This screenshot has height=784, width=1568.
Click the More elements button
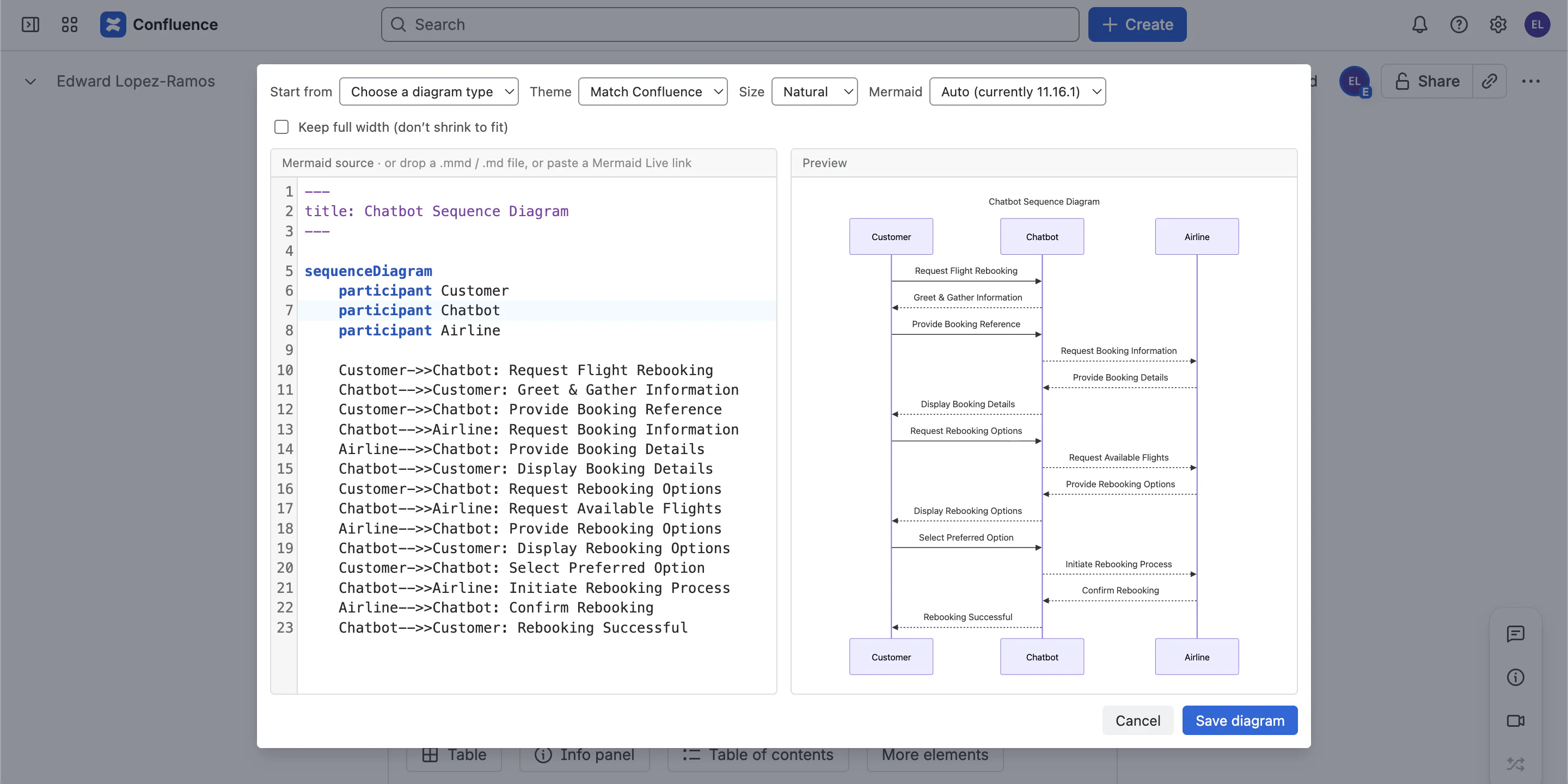click(935, 755)
